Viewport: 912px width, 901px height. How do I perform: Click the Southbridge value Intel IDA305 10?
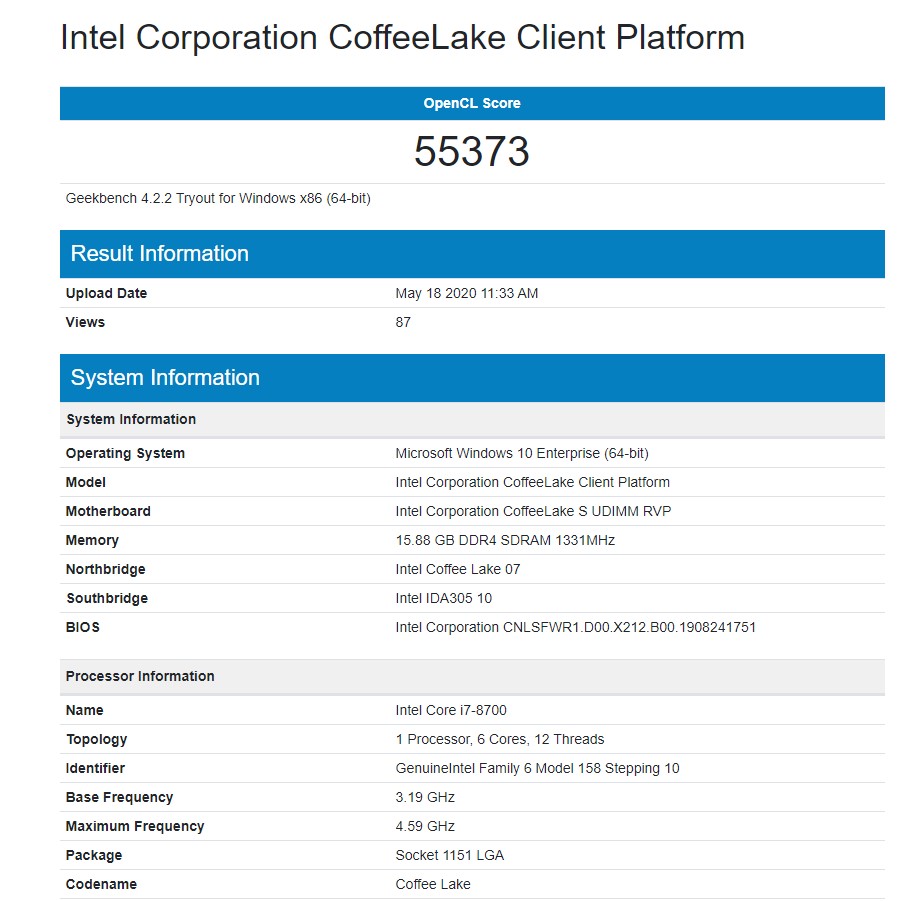coord(444,598)
